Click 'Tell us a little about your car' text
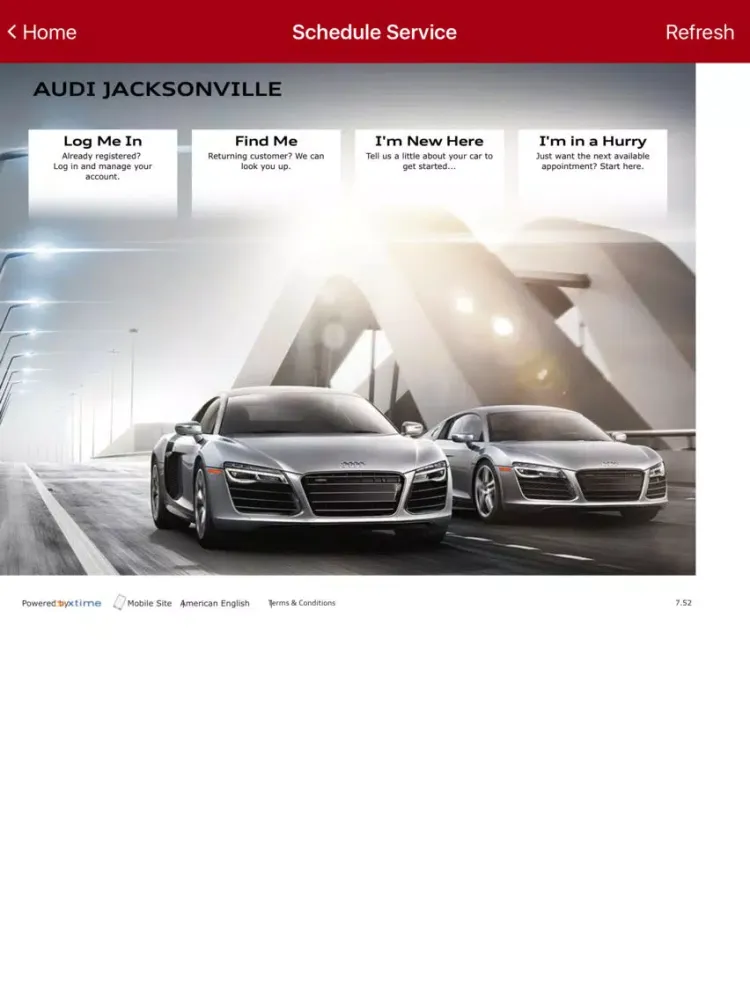The width and height of the screenshot is (750, 1000). [x=429, y=161]
